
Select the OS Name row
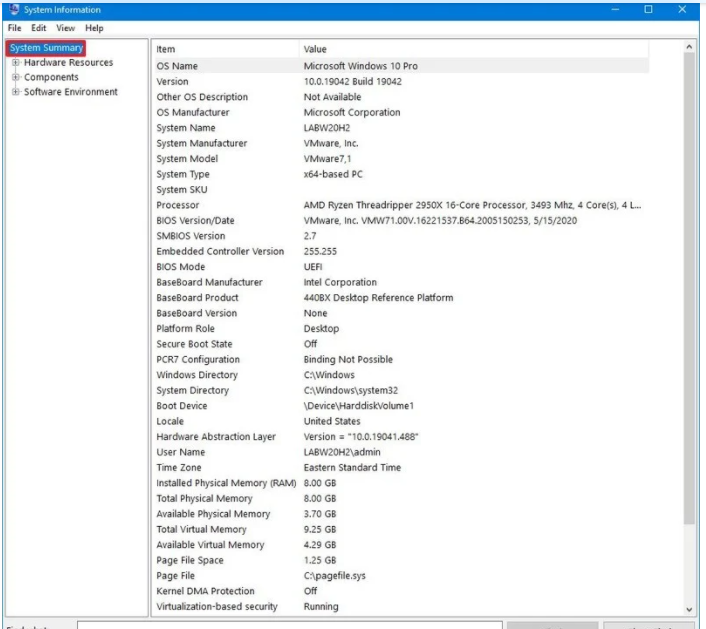[x=401, y=66]
